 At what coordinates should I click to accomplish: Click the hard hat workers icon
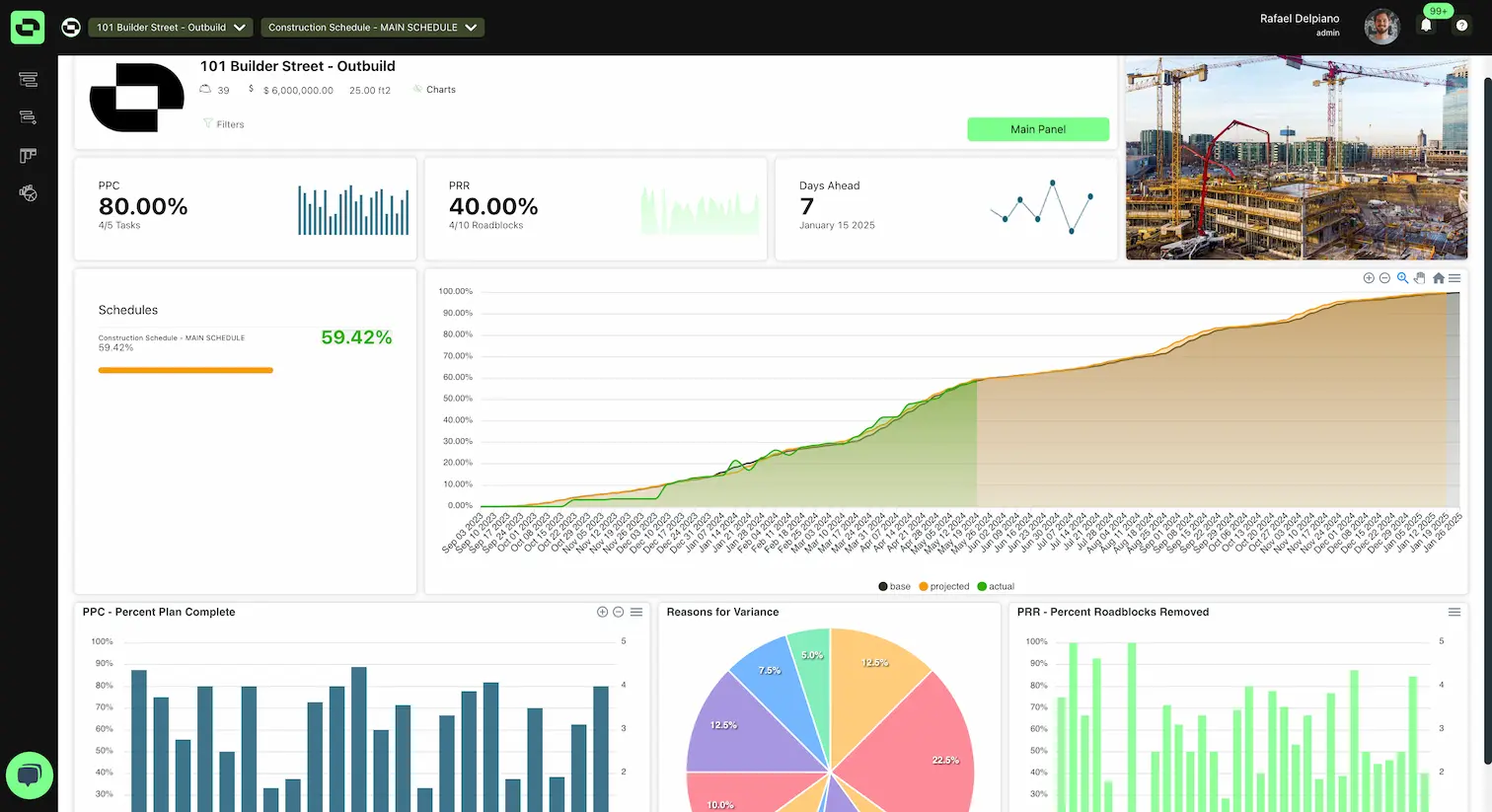205,89
